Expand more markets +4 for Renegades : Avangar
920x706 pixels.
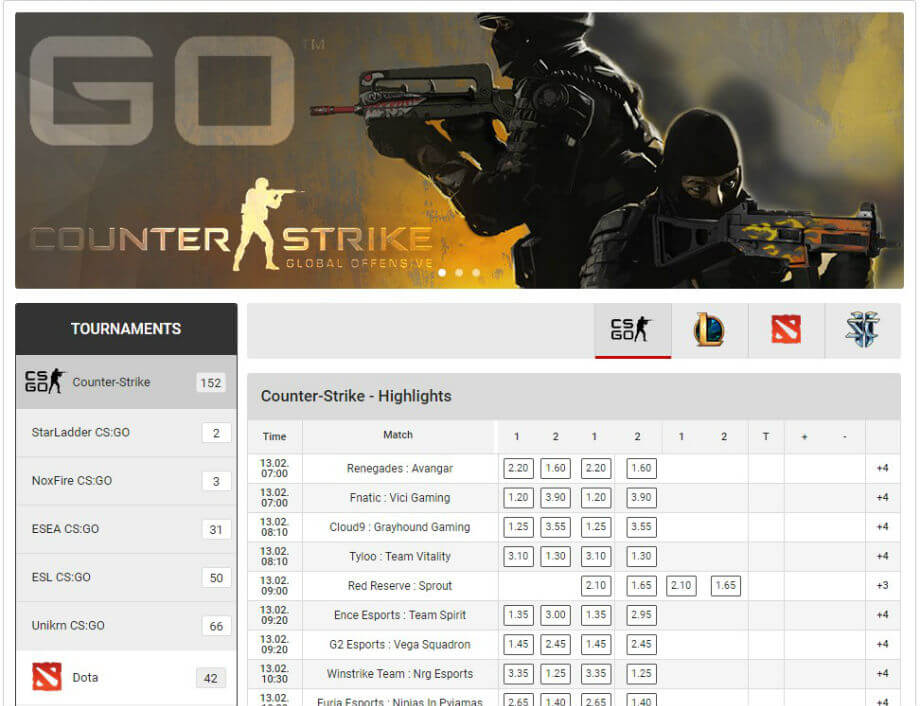click(x=882, y=468)
